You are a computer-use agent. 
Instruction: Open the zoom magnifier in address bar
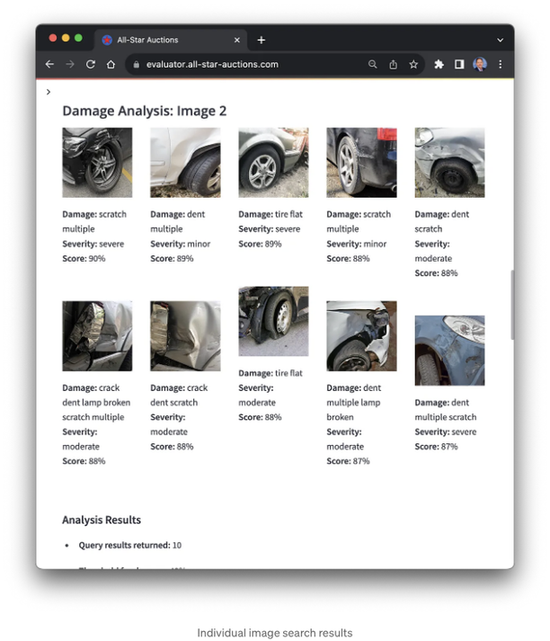pos(373,64)
